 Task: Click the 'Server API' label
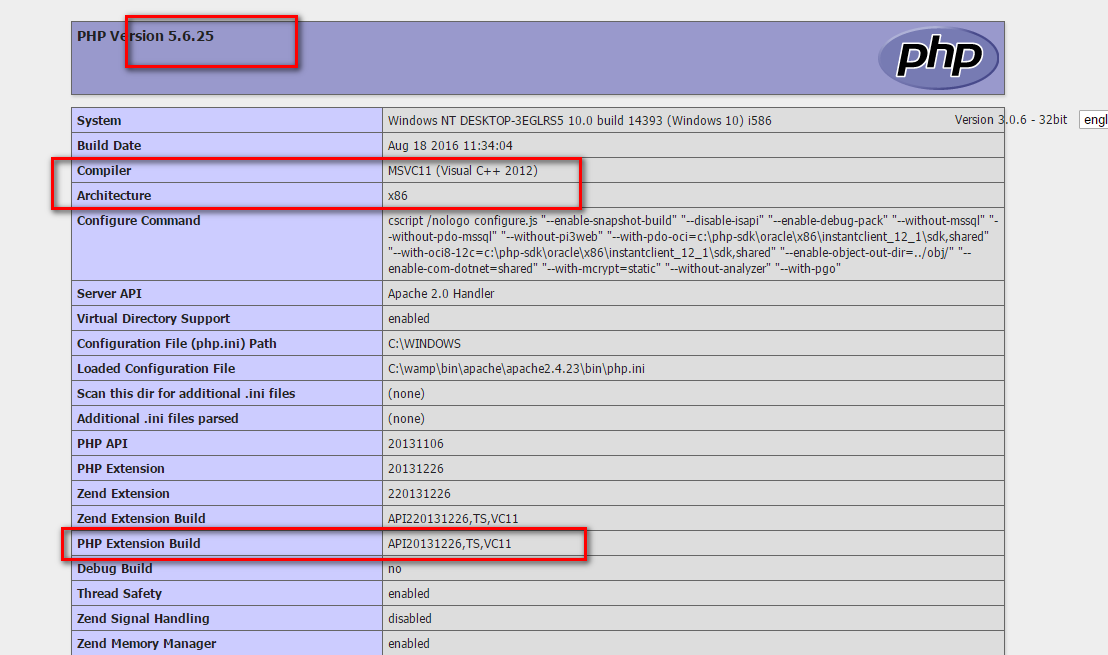(x=110, y=293)
